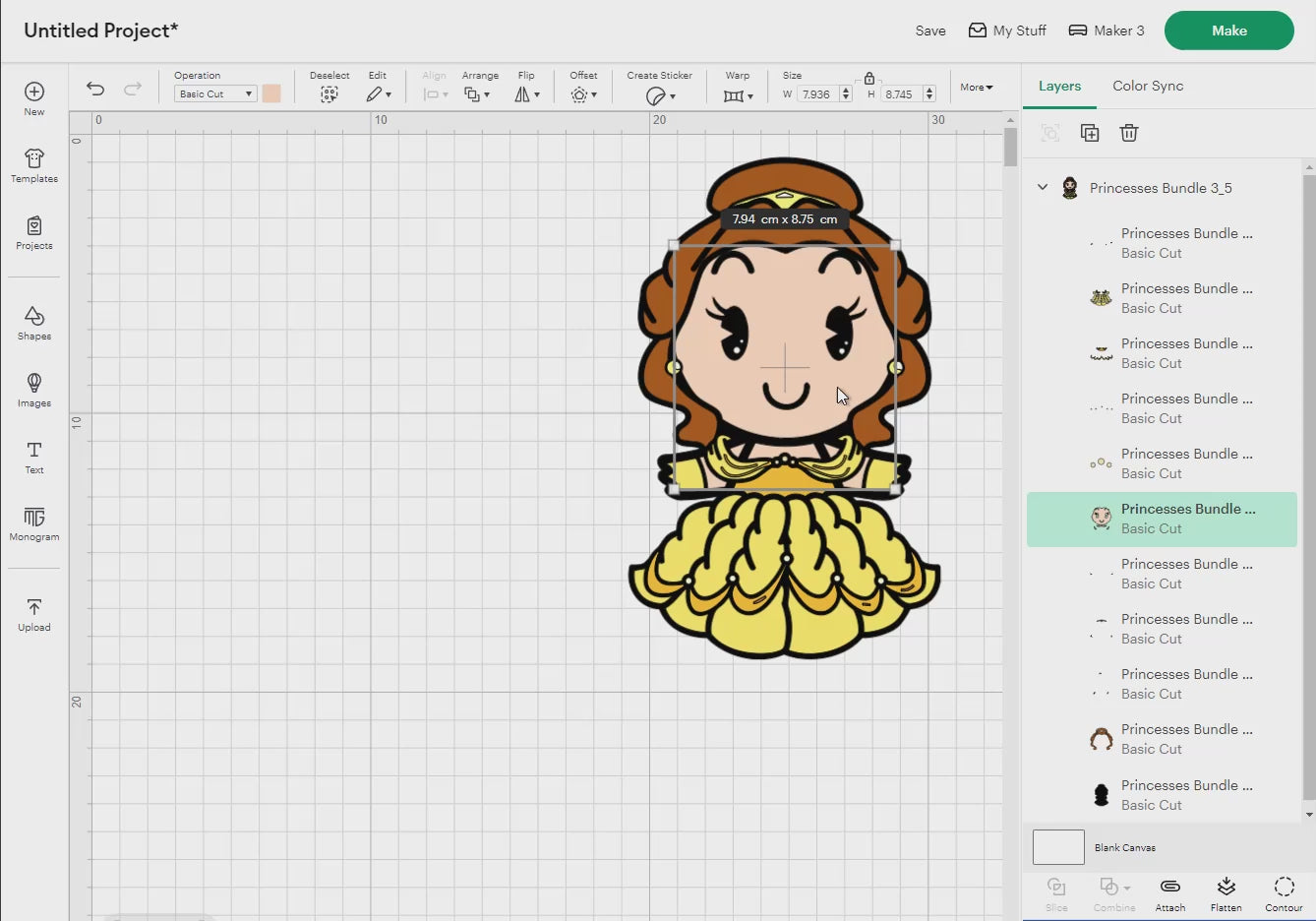Click the Delete layer trash icon

point(1129,133)
